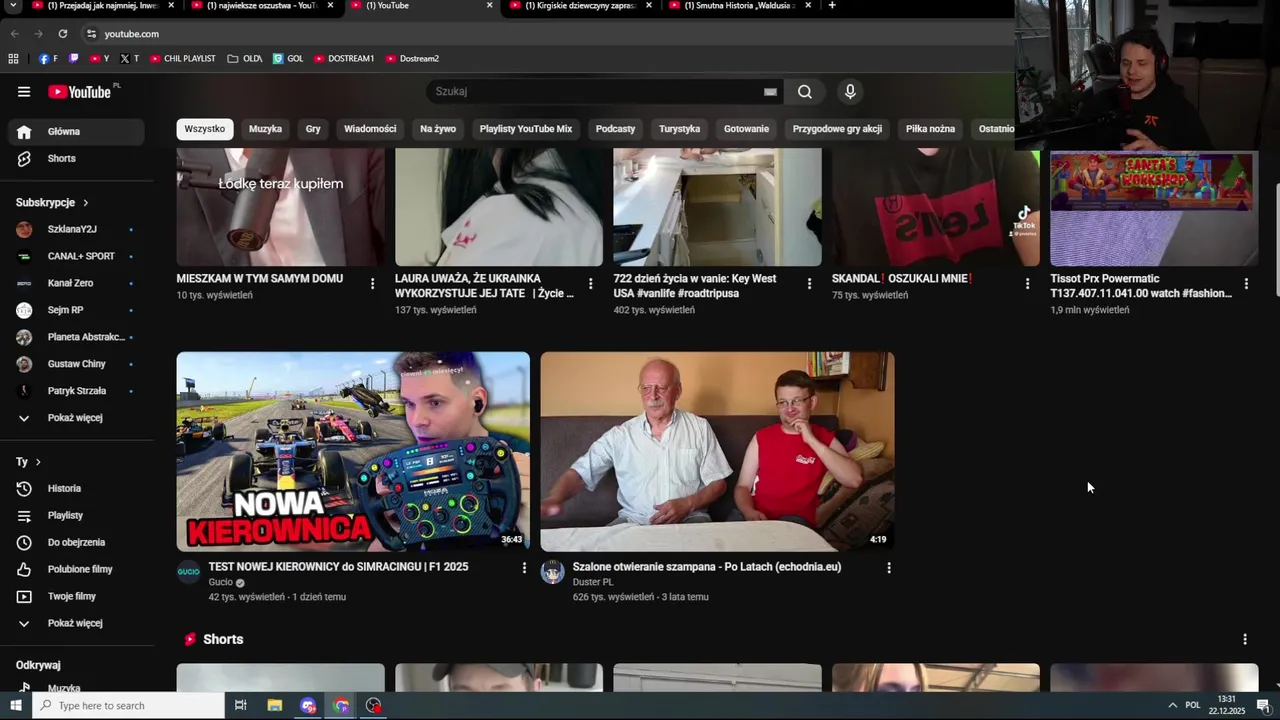Open Task View on the taskbar
The image size is (1280, 720).
(x=240, y=706)
